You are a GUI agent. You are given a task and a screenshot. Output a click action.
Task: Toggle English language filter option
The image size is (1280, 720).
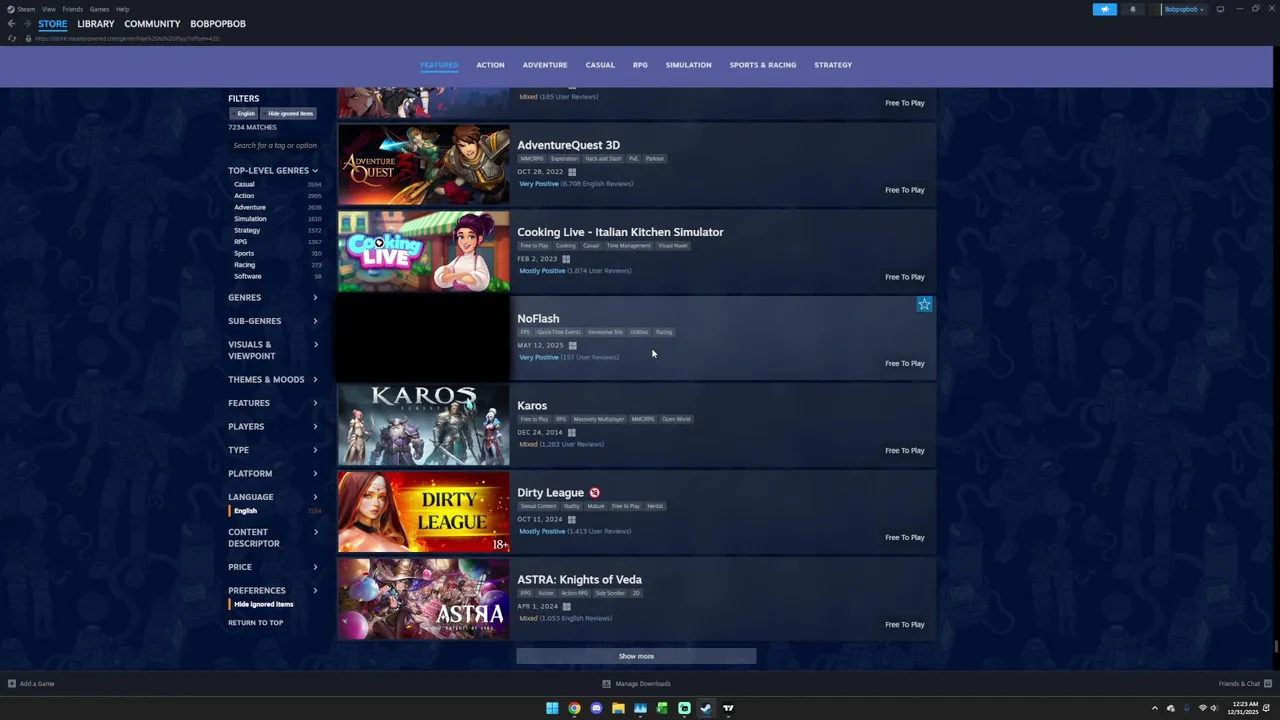[x=246, y=511]
